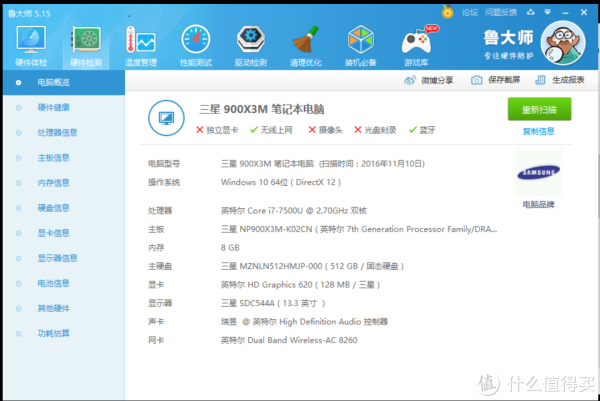Open 游戏库 game library controller icon
Viewport: 600px width, 401px height.
point(416,46)
